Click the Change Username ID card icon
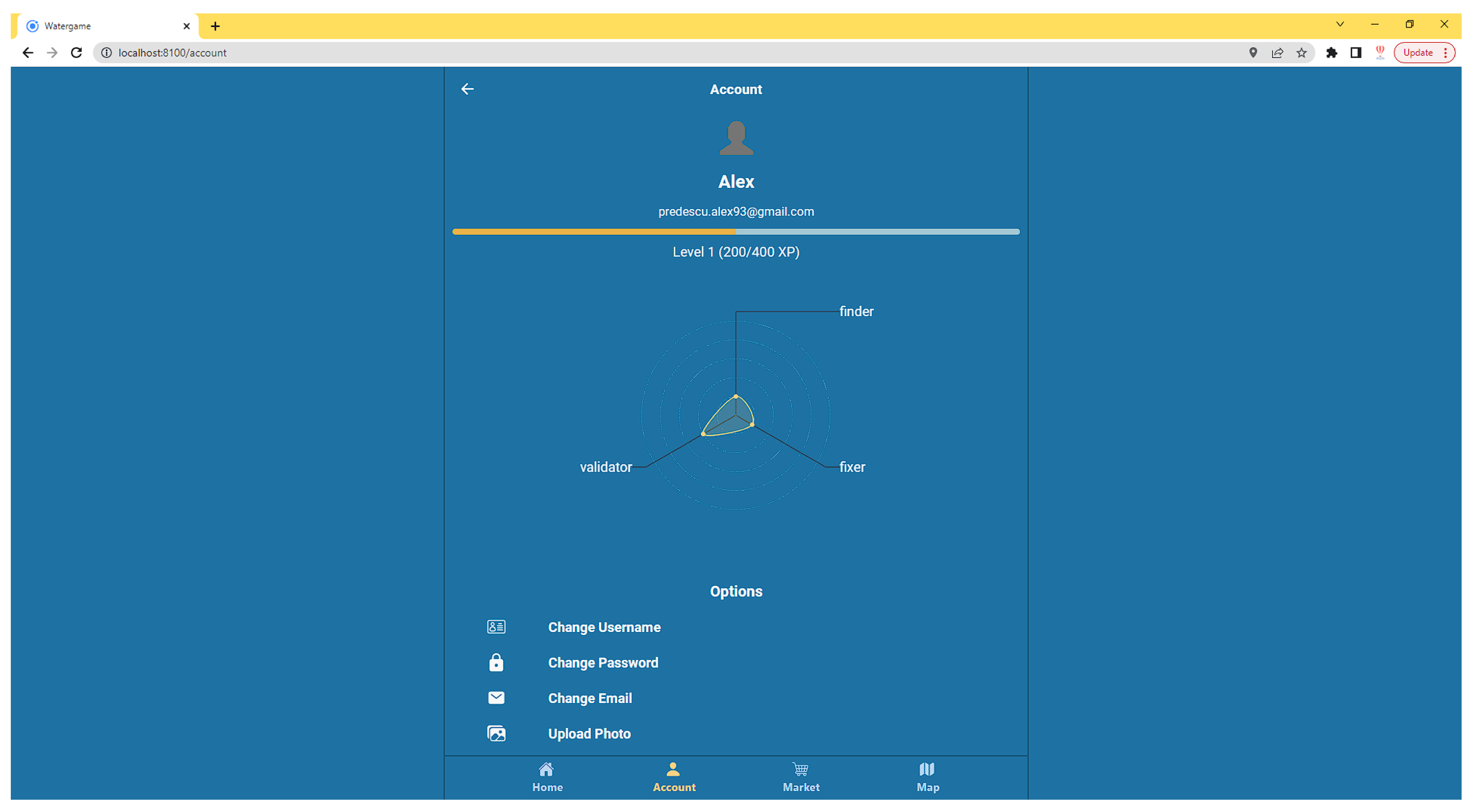Image resolution: width=1475 pixels, height=812 pixels. (496, 627)
